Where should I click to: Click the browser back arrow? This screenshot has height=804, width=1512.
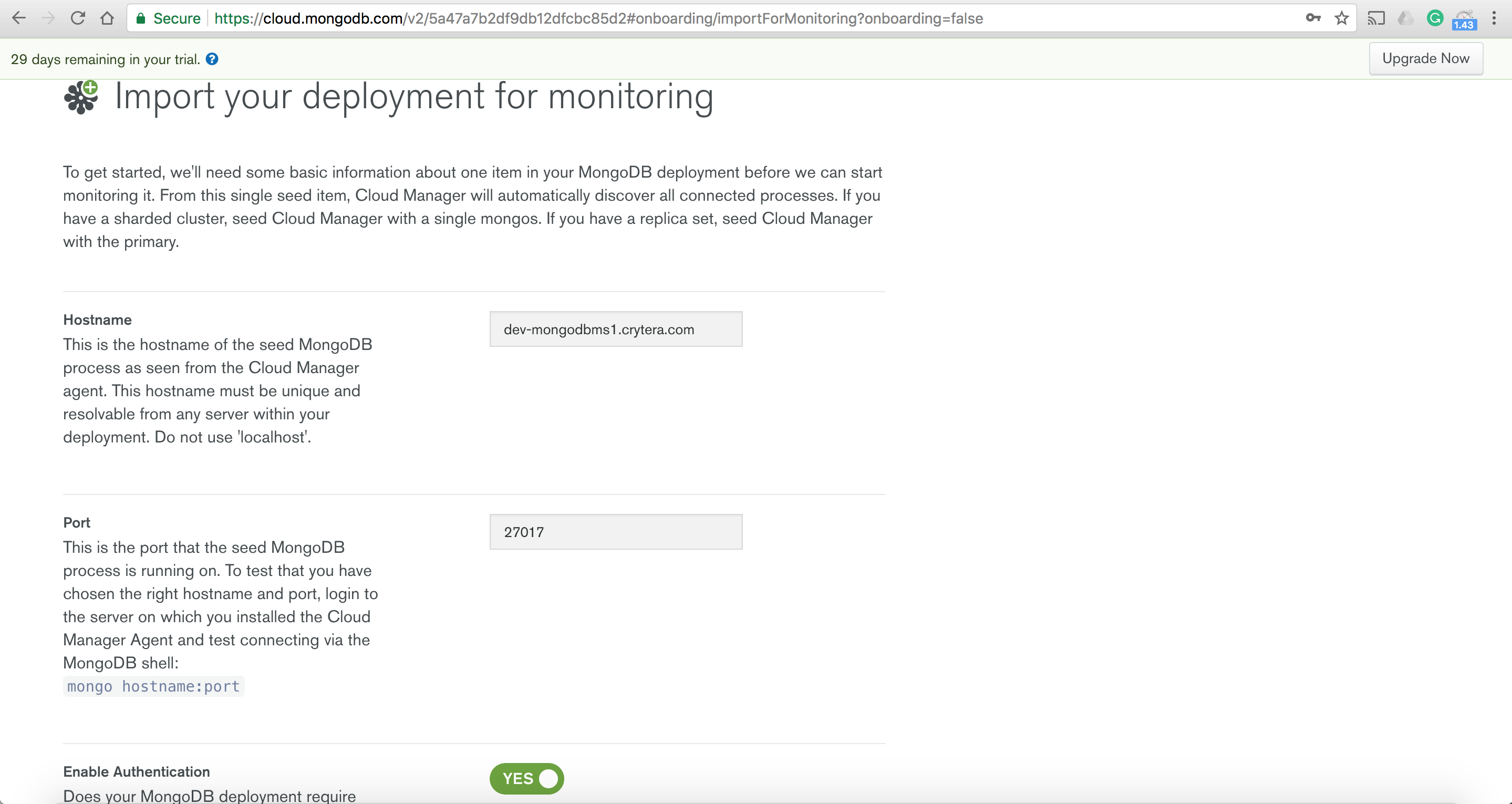19,18
